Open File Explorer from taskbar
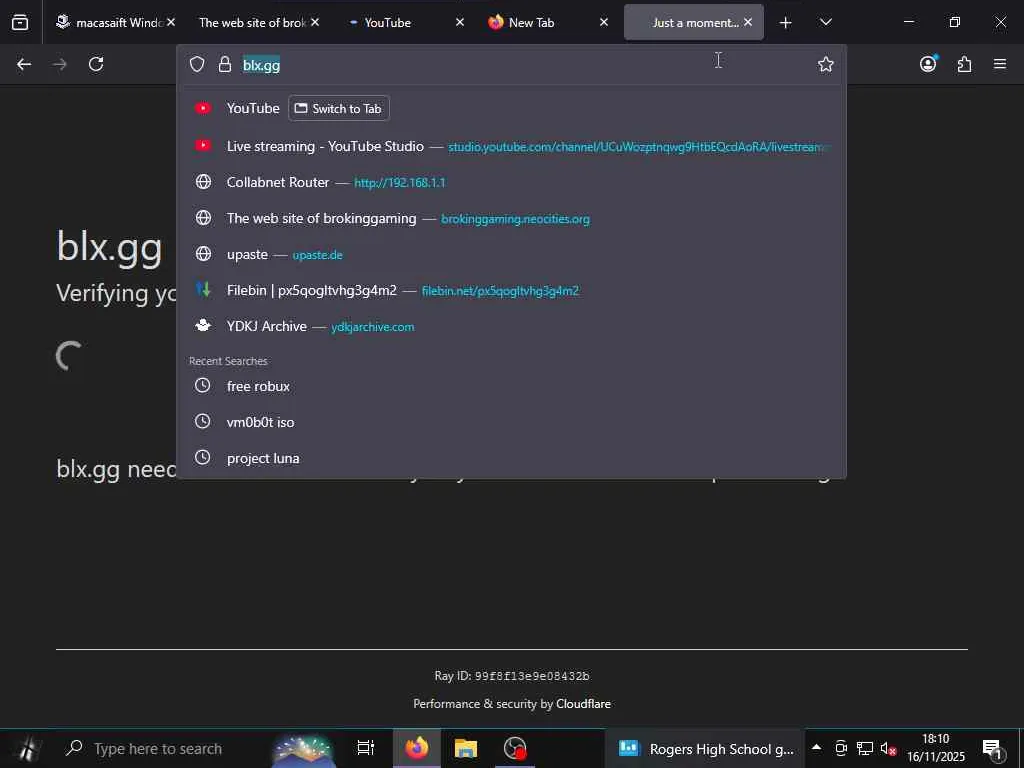1024x768 pixels. click(x=466, y=748)
